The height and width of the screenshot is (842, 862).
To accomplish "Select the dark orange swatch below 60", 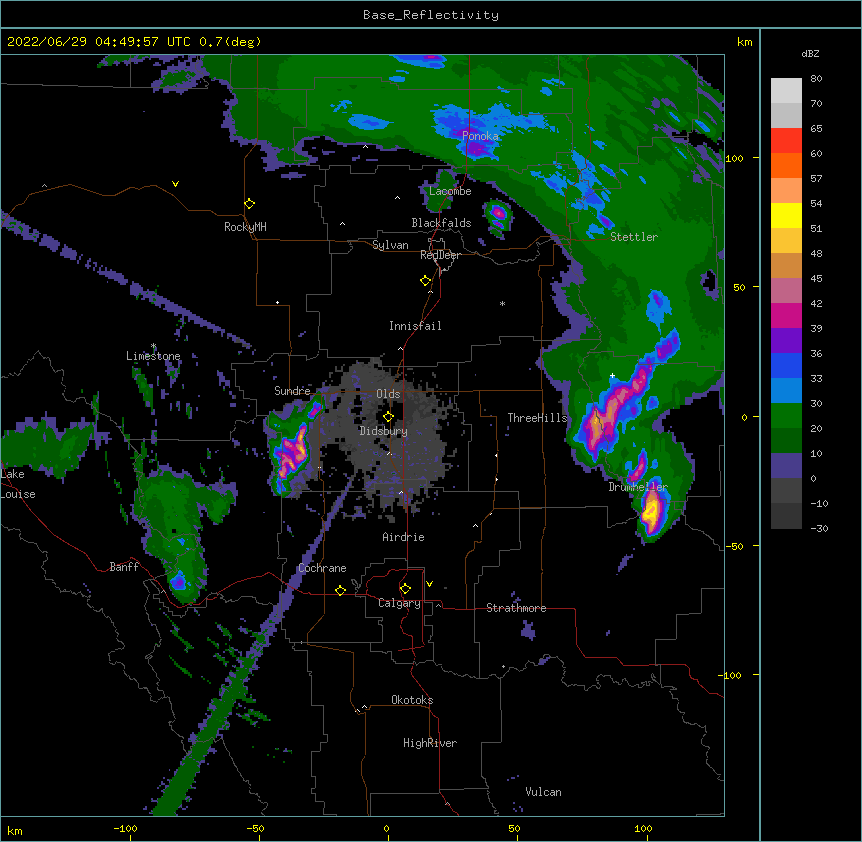I will click(786, 165).
